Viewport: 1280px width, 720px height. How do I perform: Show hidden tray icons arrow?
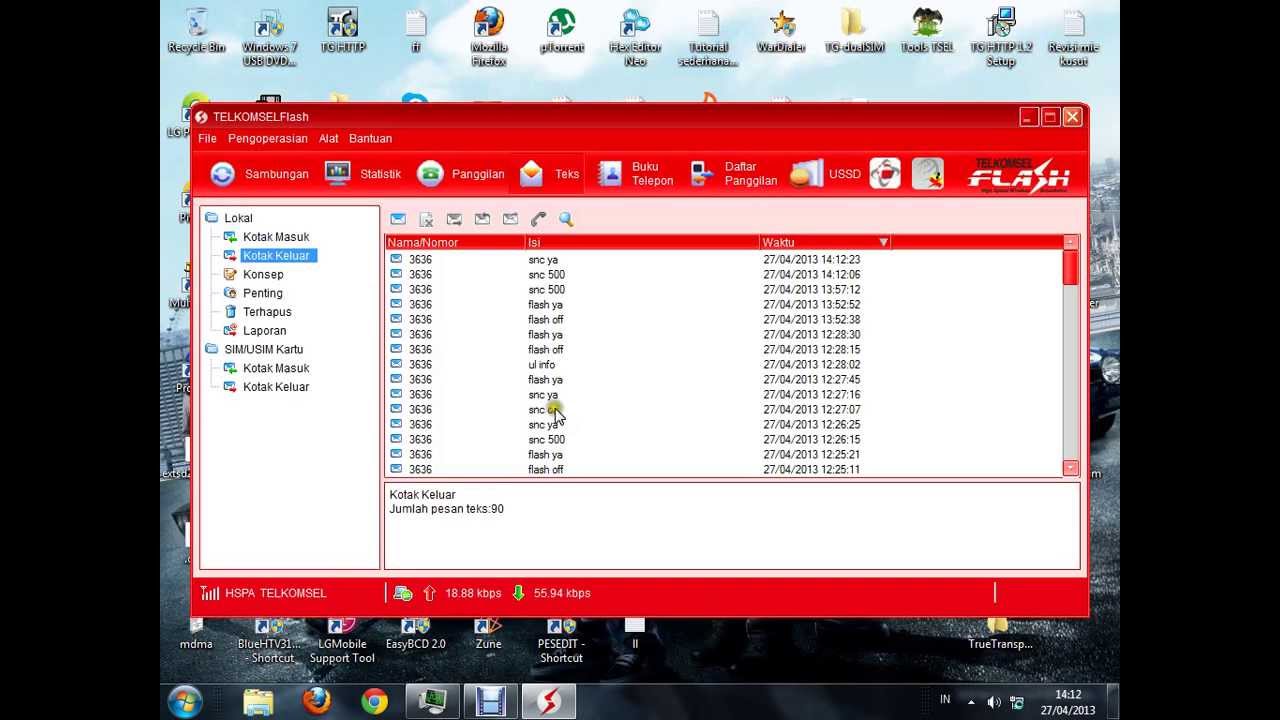pos(971,702)
